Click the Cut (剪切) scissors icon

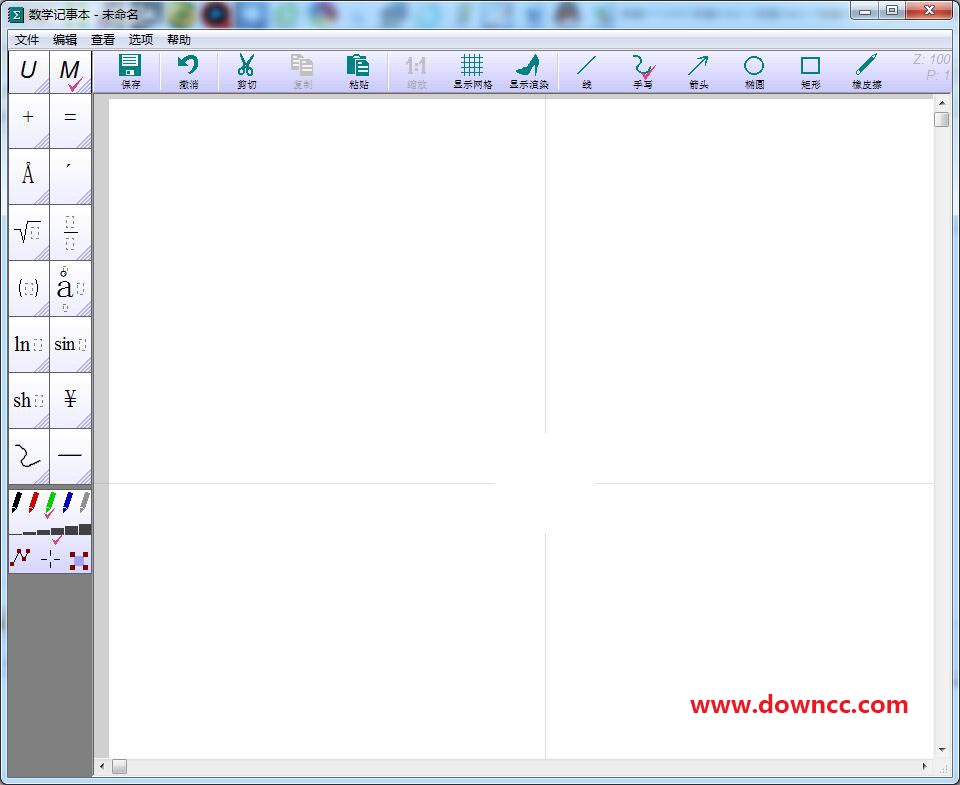(246, 71)
